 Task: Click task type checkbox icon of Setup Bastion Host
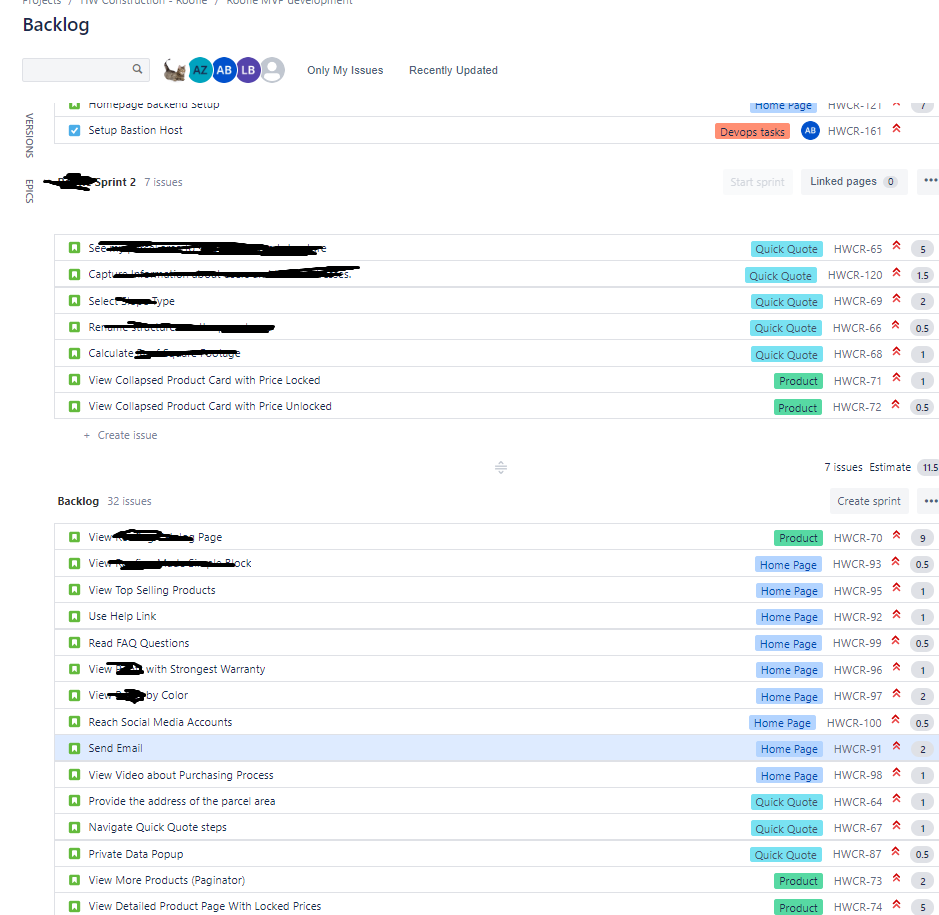[x=74, y=130]
